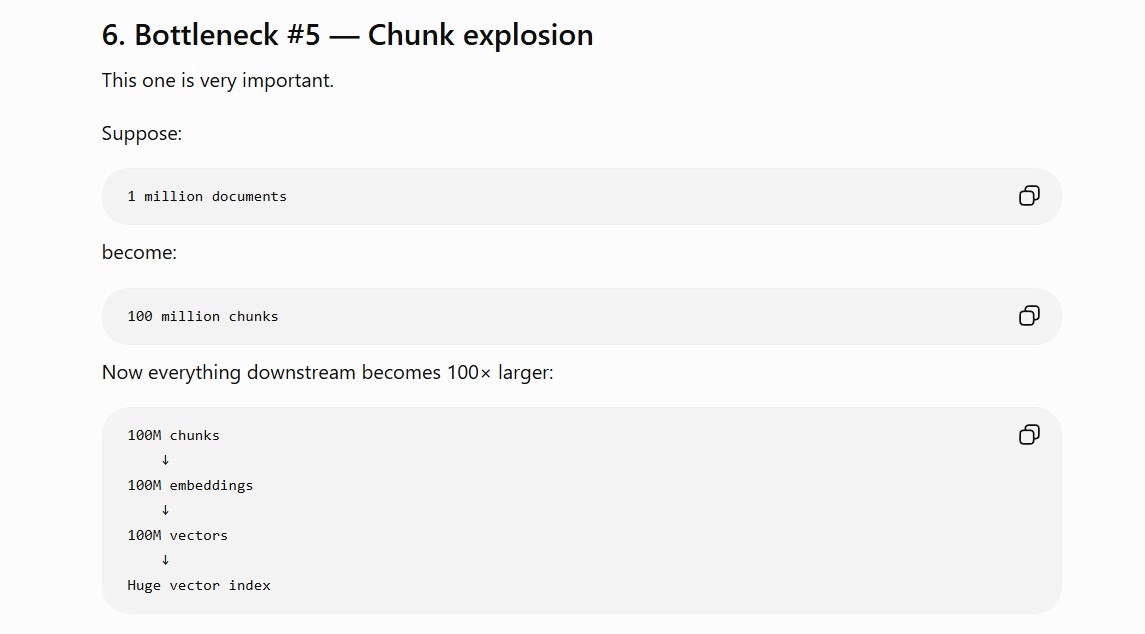Click the down arrow below "100M chunks"

pos(165,459)
